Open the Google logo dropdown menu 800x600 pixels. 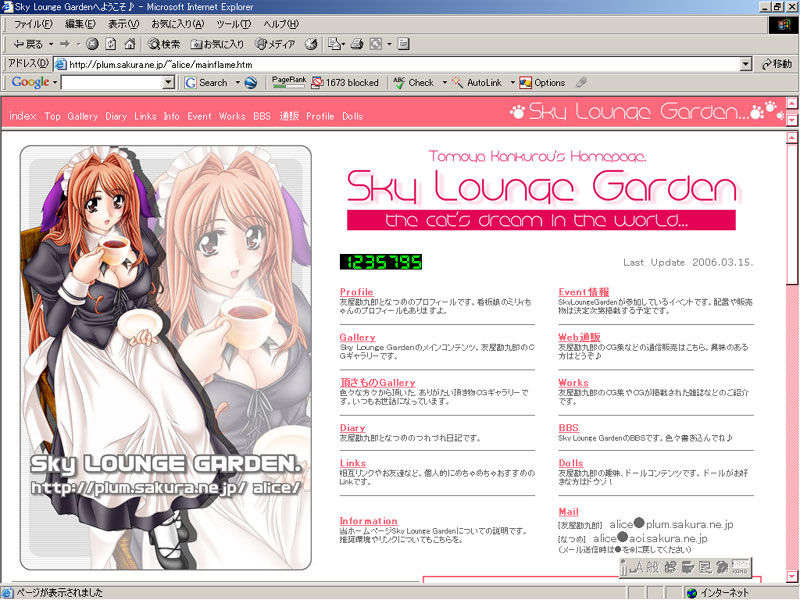pyautogui.click(x=55, y=83)
